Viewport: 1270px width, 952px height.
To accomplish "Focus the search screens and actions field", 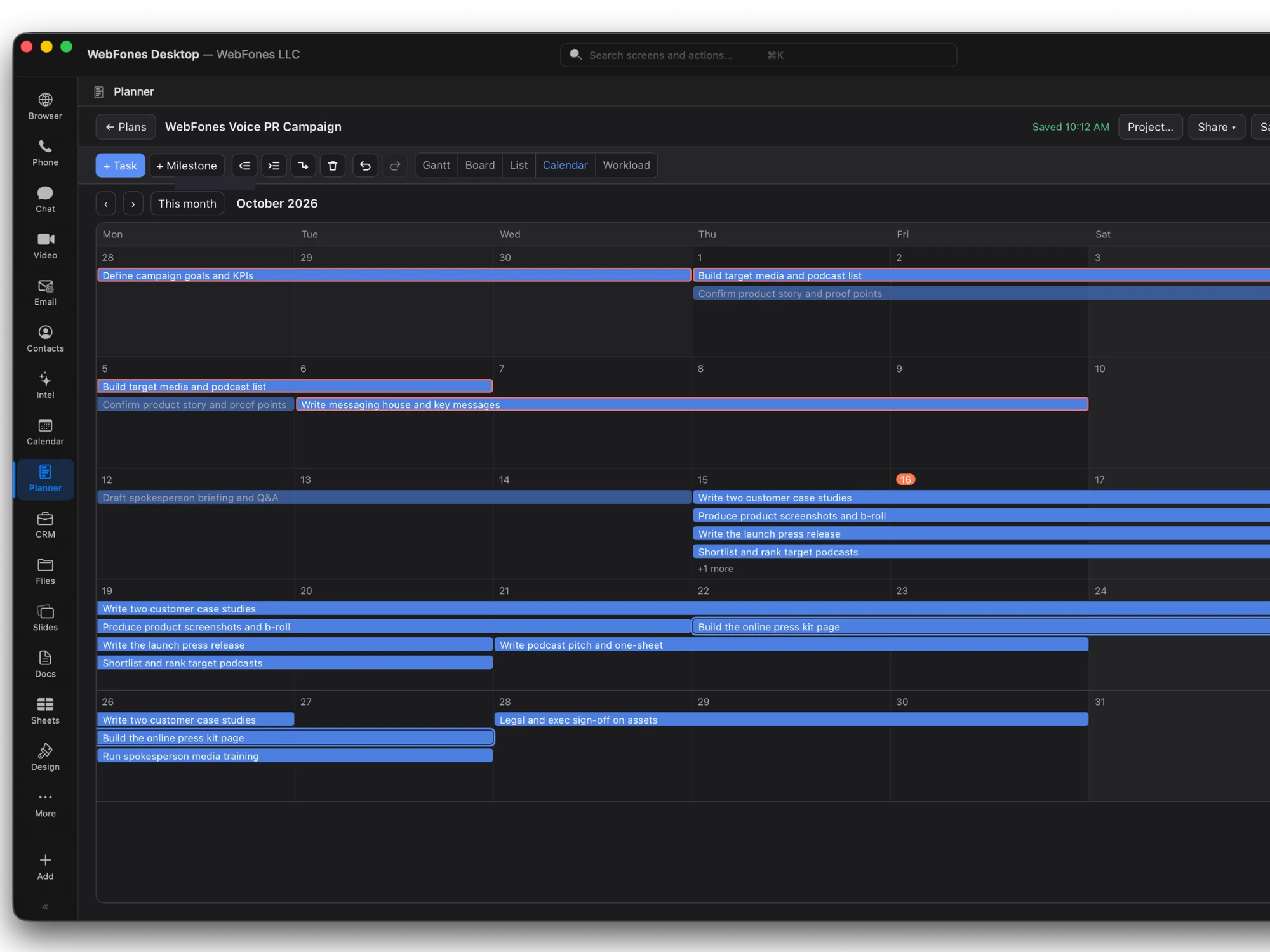I will [758, 55].
